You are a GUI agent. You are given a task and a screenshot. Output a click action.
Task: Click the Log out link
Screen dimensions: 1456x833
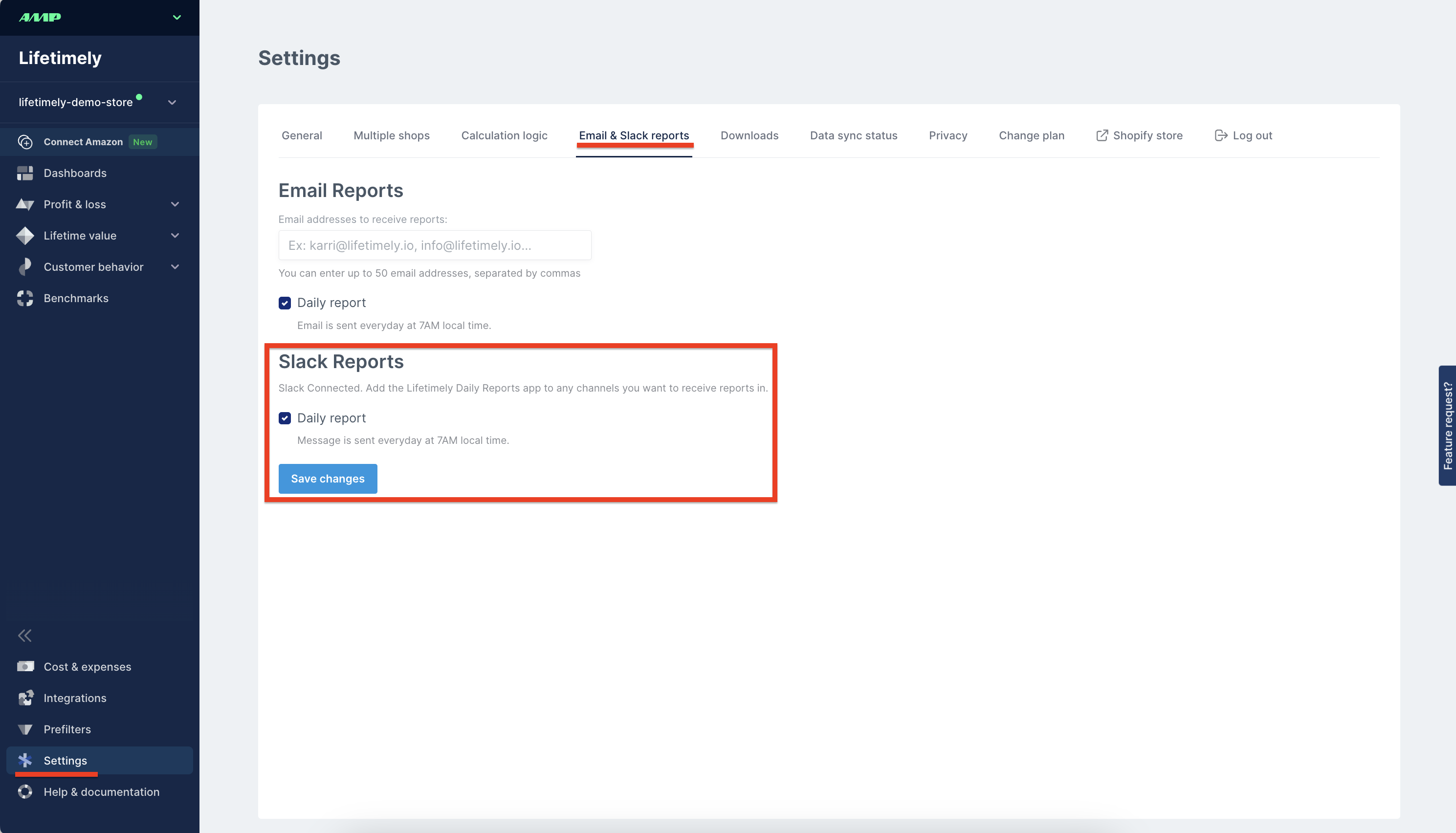point(1252,135)
